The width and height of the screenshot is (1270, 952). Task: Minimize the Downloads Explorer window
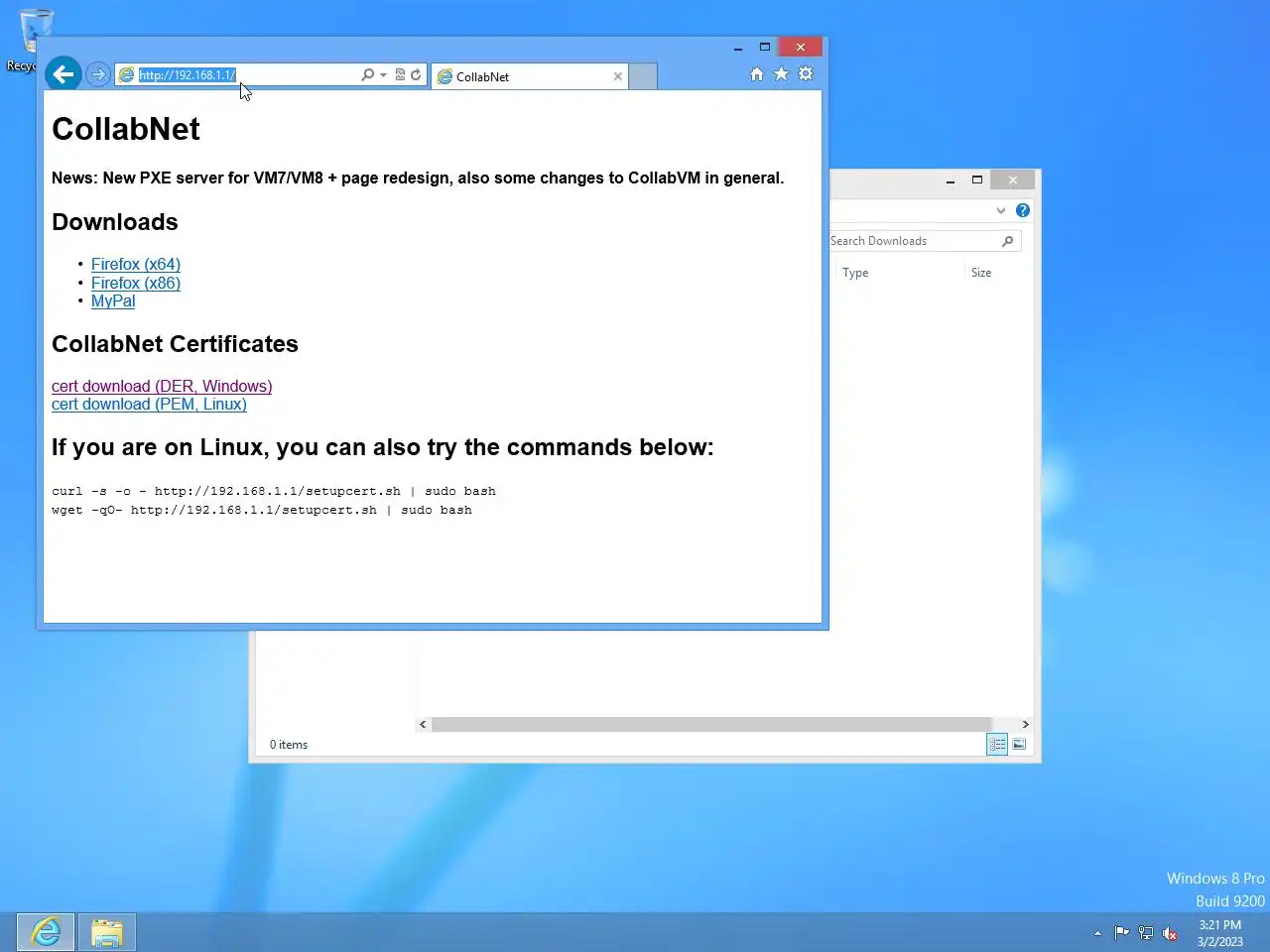(951, 180)
